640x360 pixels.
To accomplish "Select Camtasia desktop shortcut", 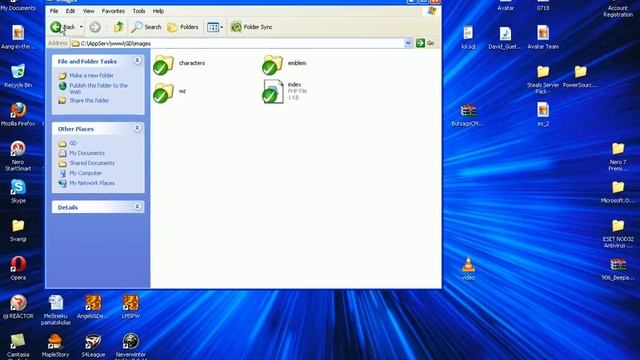I will pos(18,346).
